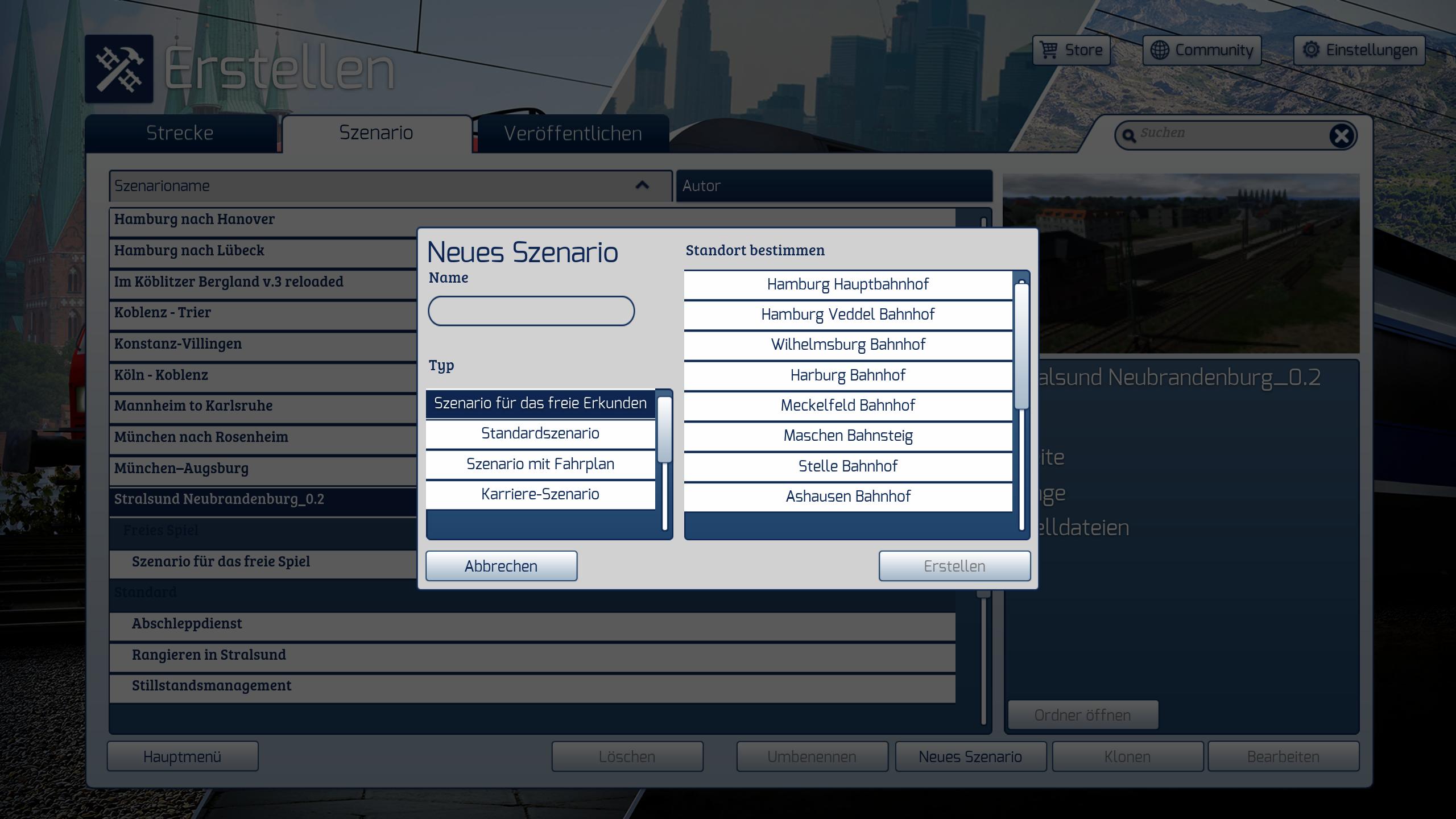The image size is (1456, 819).
Task: Toggle the Szenarioname sort arrow
Action: 642,185
